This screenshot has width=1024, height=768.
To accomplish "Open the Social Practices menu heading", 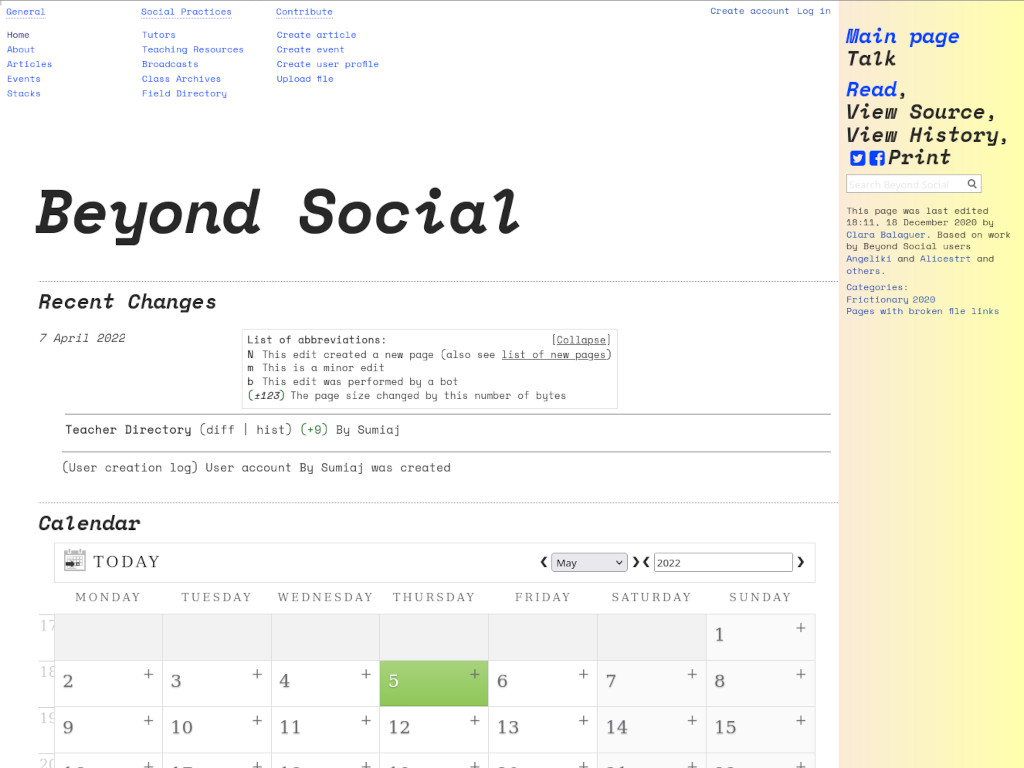I will pos(186,12).
